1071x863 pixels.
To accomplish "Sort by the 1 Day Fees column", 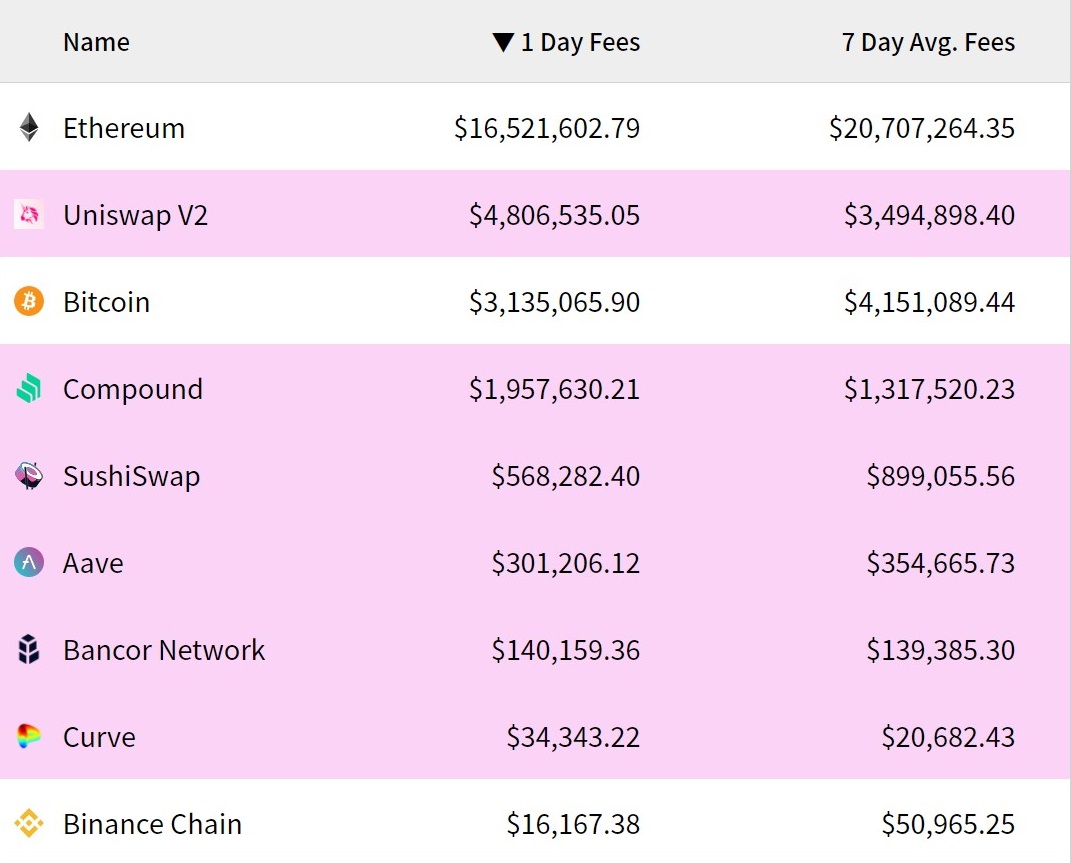I will 580,43.
